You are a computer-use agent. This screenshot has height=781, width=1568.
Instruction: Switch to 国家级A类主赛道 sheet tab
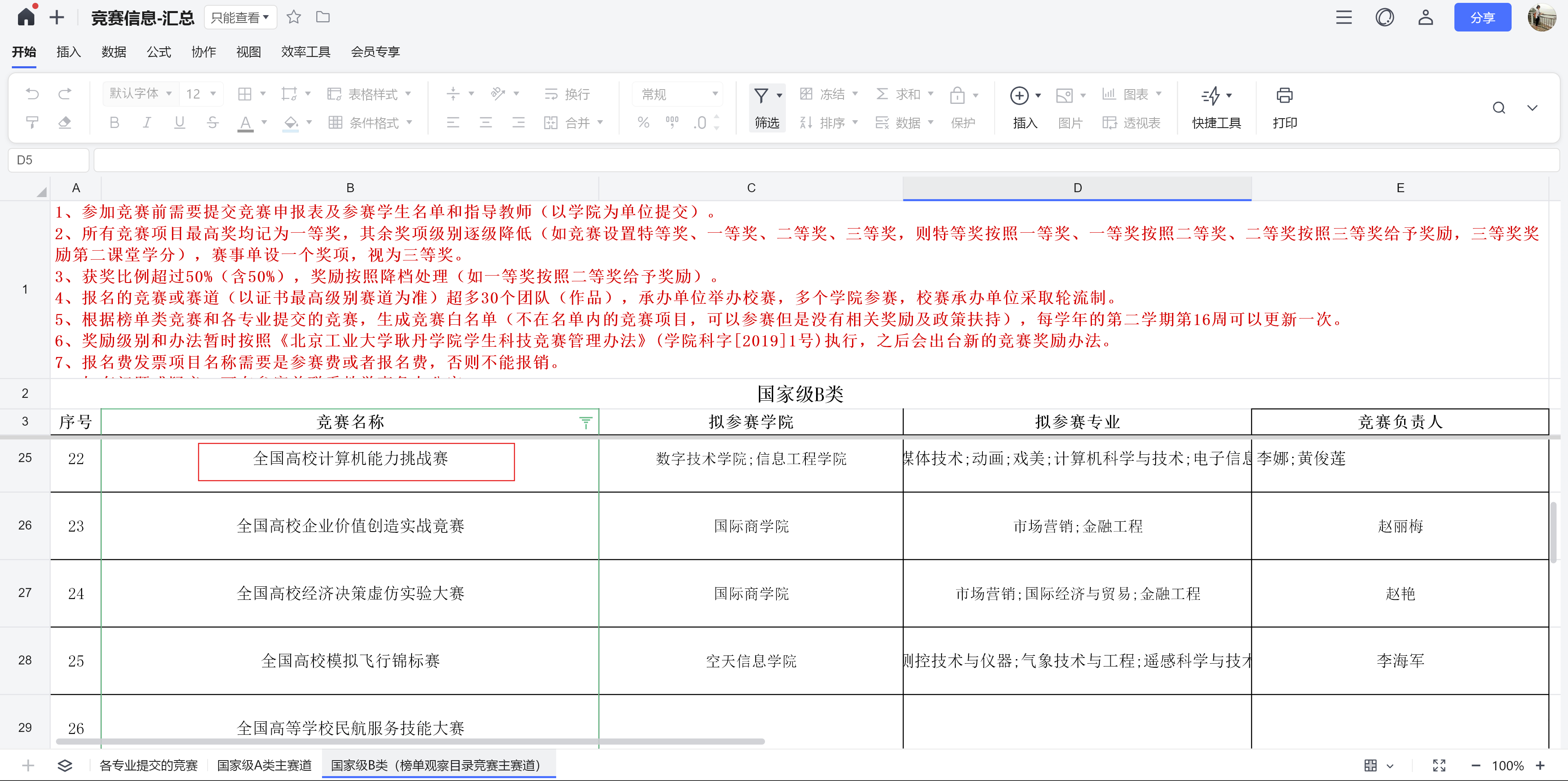tap(264, 766)
